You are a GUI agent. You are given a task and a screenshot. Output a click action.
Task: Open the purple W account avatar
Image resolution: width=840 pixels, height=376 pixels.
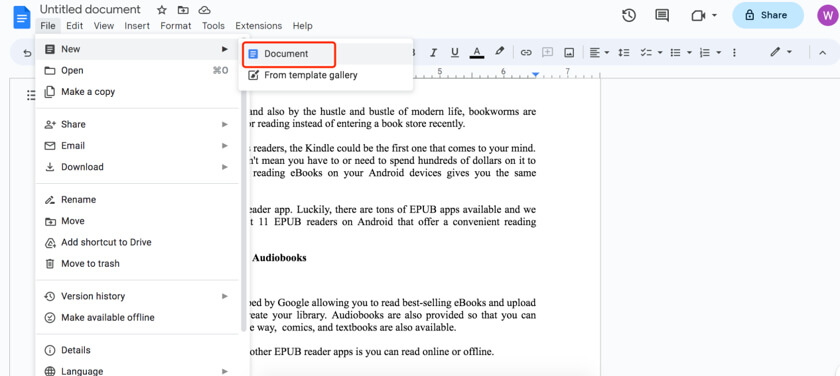point(828,15)
